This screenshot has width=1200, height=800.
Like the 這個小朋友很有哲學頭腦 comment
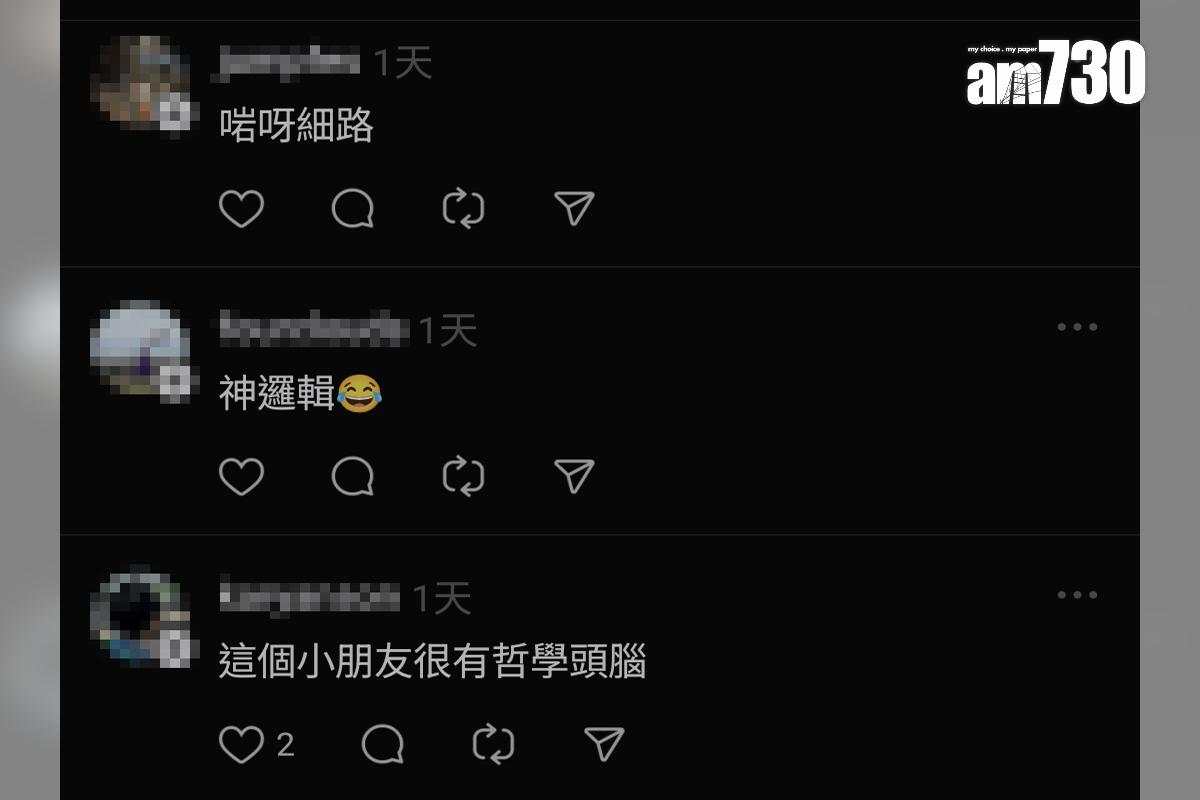(x=241, y=745)
